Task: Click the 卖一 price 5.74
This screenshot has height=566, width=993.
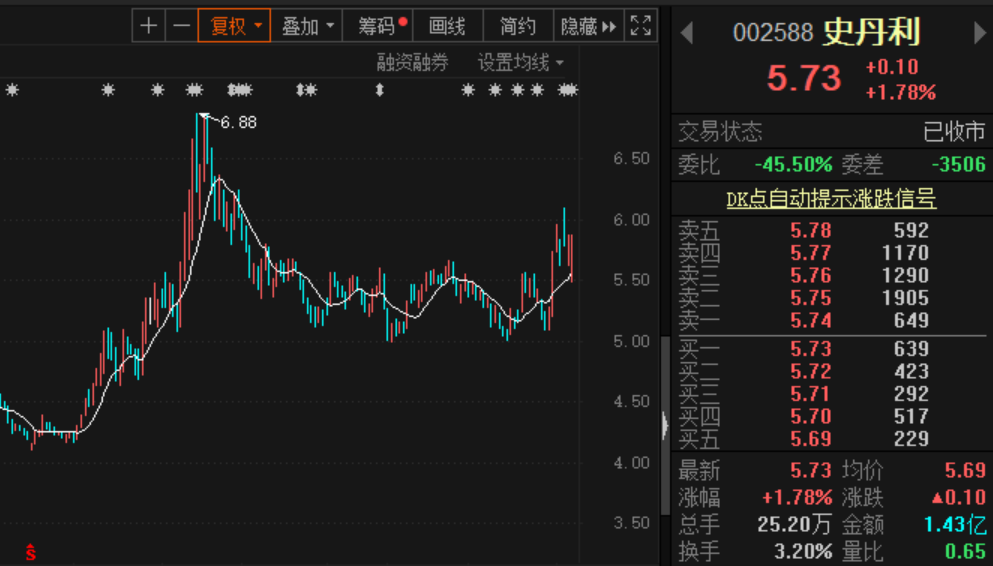Action: click(810, 321)
